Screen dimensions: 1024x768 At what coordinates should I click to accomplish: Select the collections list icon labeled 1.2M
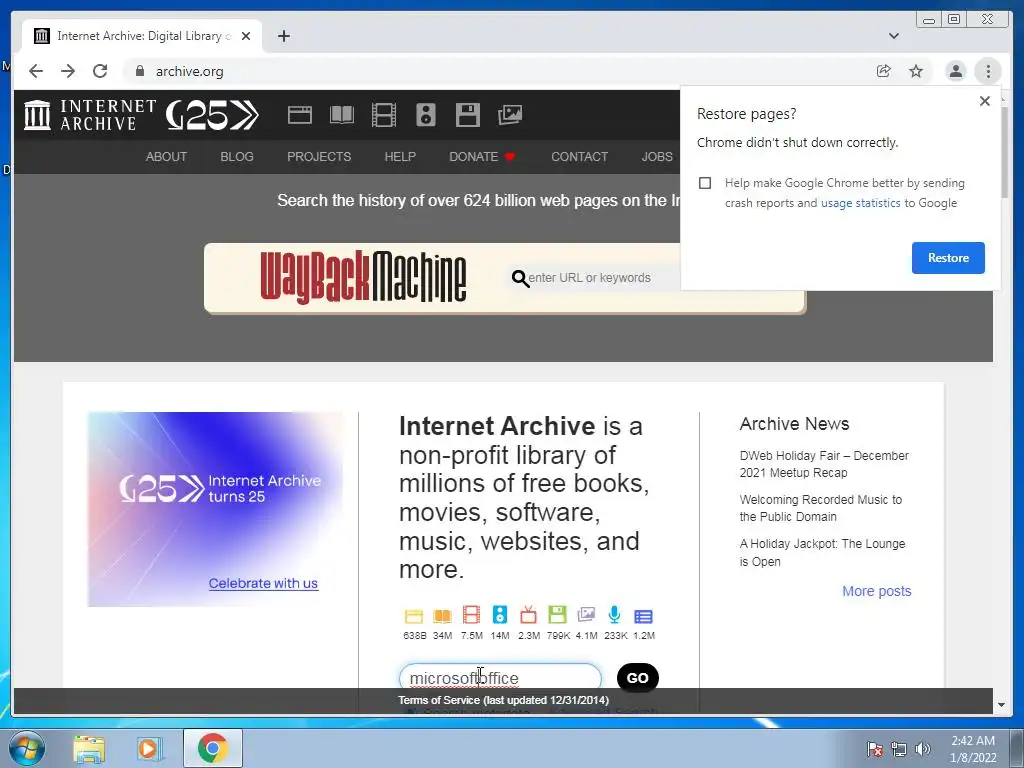(x=643, y=616)
